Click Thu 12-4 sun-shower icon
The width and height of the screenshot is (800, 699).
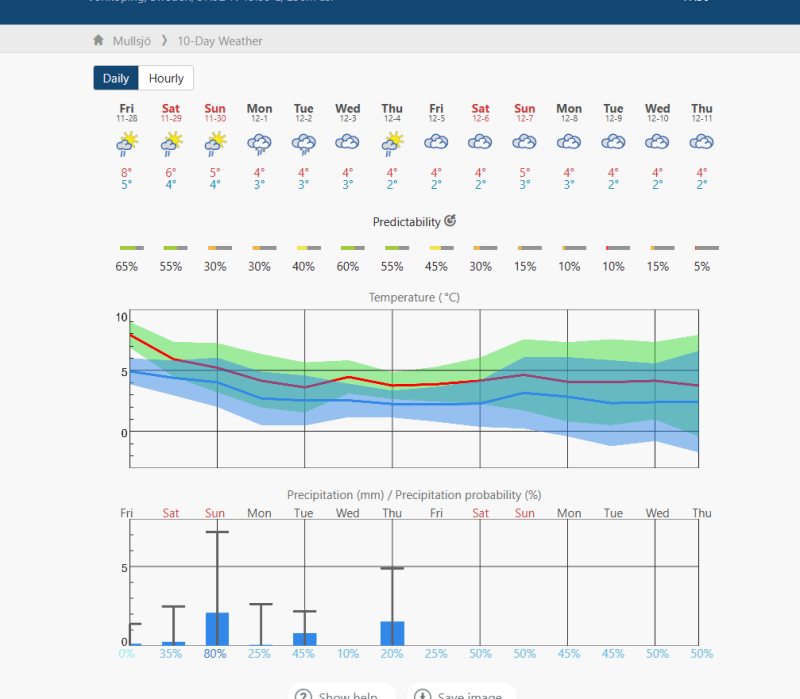pyautogui.click(x=392, y=143)
